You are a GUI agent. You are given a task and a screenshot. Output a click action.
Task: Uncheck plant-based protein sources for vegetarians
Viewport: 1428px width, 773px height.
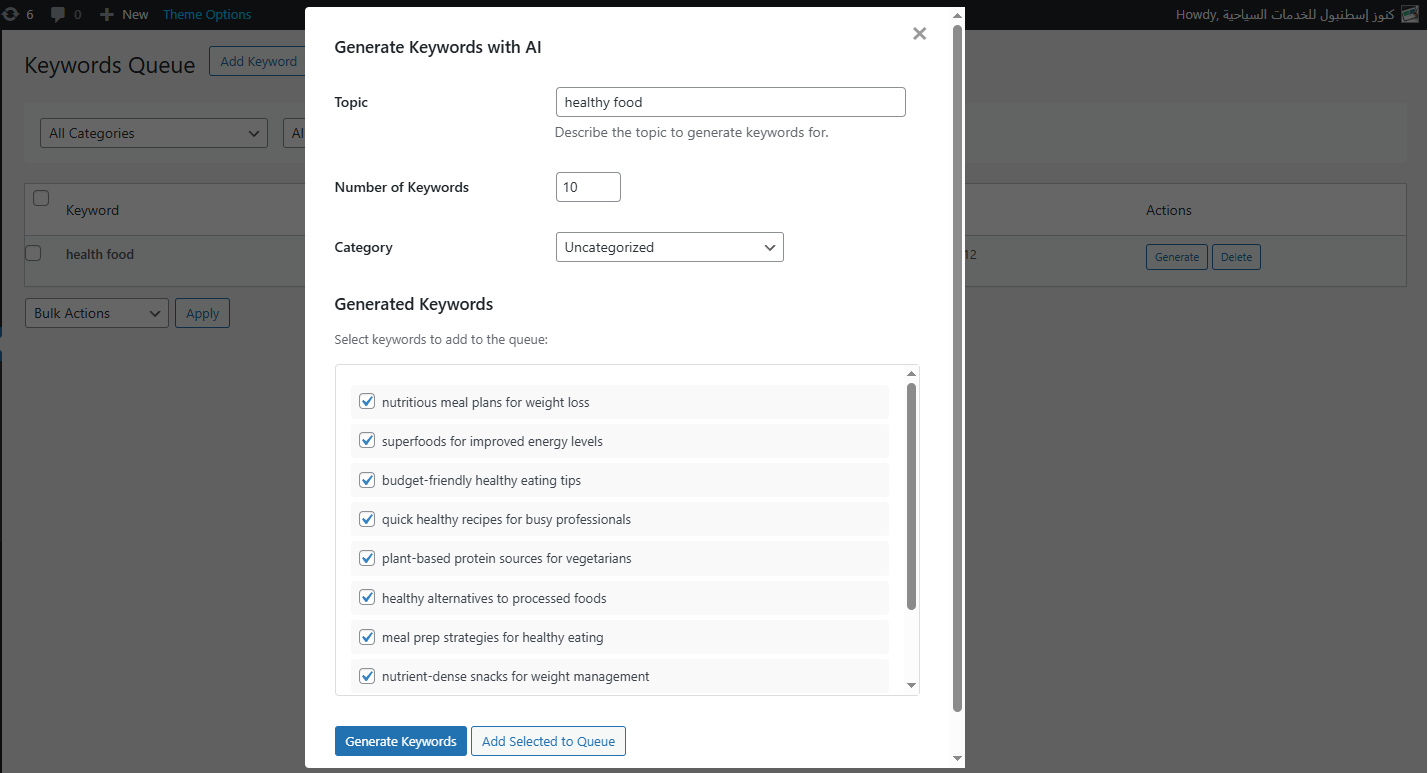pos(367,558)
